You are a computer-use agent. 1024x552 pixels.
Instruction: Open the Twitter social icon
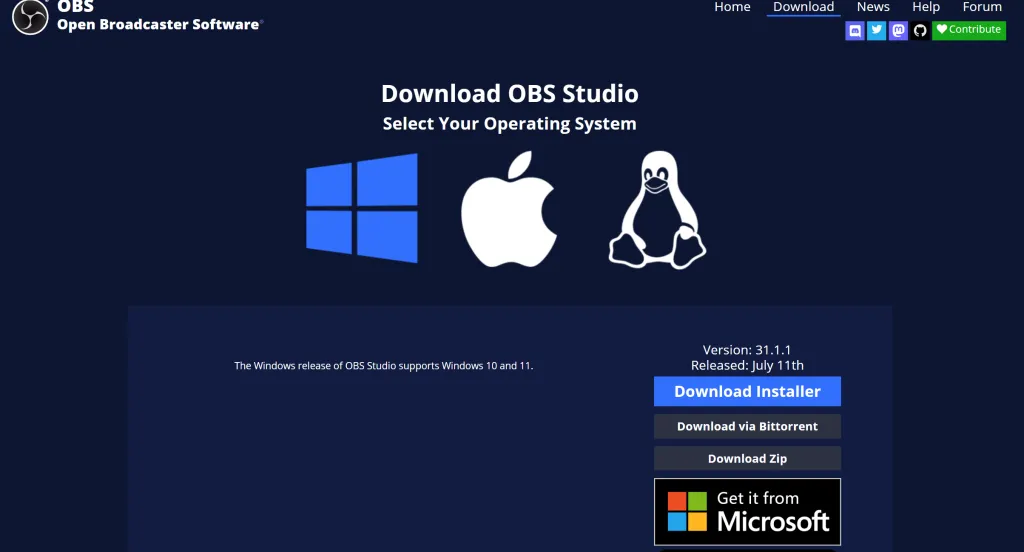click(x=876, y=30)
